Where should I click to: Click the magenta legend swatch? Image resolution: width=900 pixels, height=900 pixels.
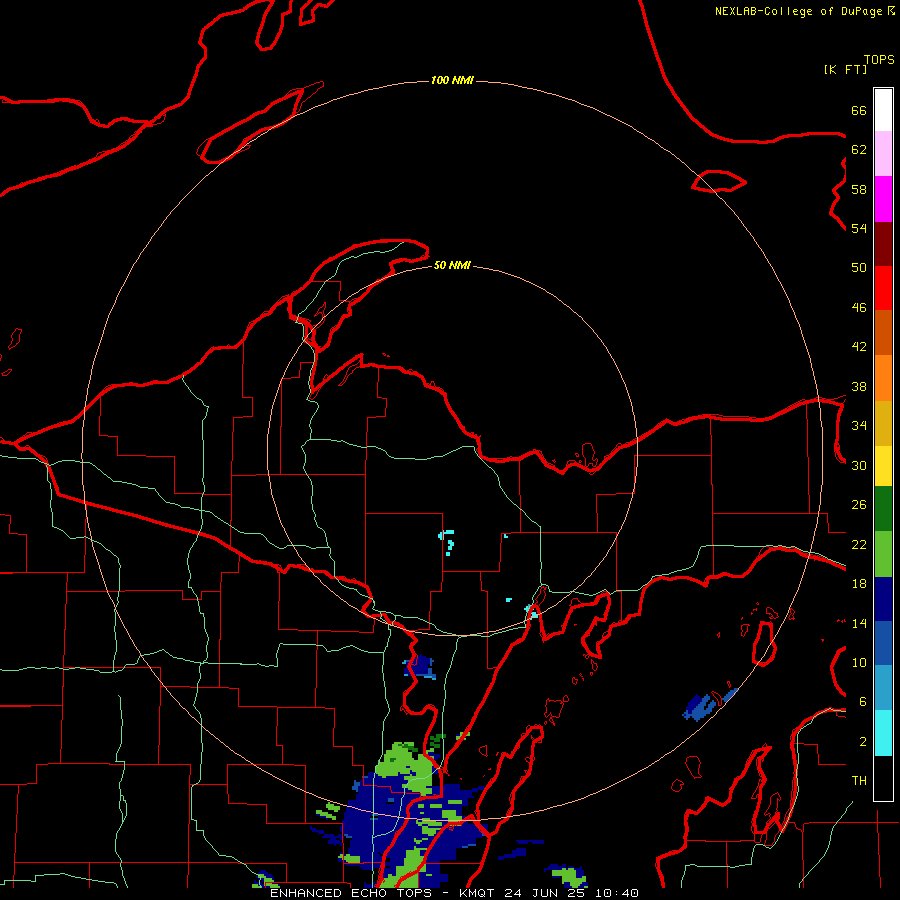click(883, 199)
